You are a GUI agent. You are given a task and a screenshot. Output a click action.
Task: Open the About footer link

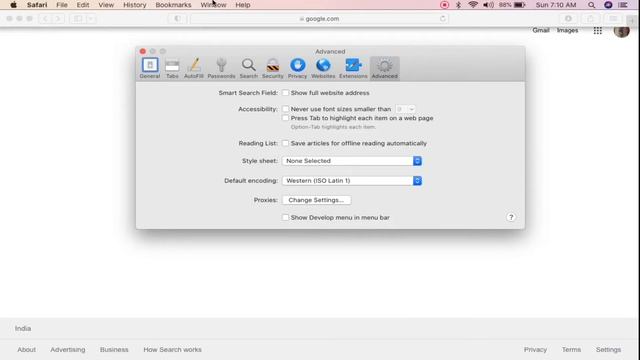[x=27, y=349]
